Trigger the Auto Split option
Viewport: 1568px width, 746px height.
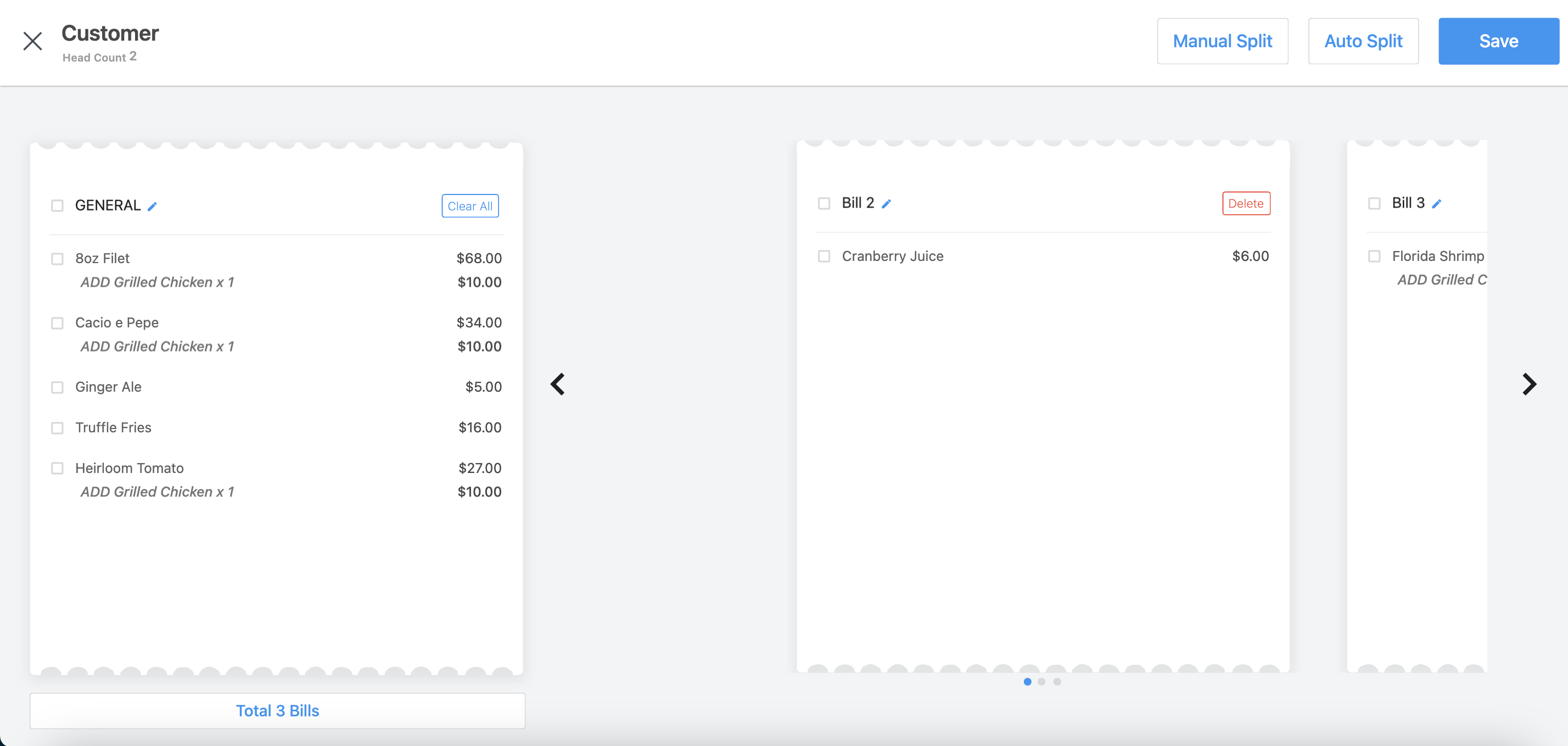(1363, 41)
